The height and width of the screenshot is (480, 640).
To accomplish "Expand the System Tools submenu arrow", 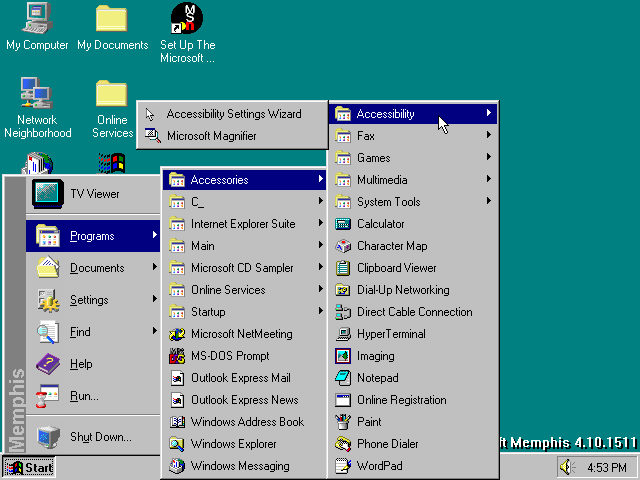I will click(489, 201).
